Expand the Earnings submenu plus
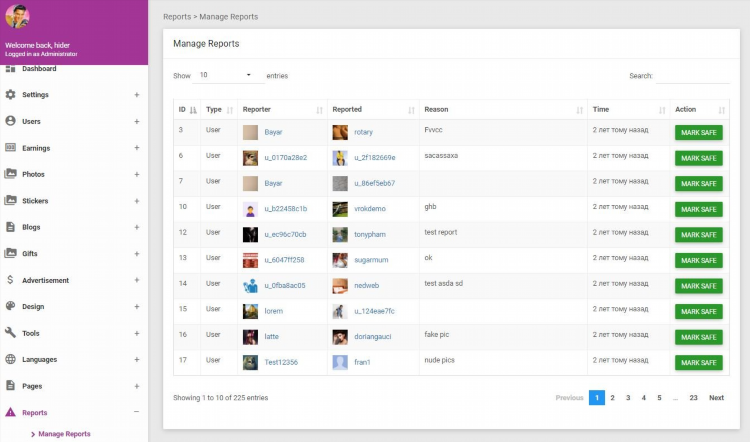This screenshot has height=442, width=750. (137, 148)
